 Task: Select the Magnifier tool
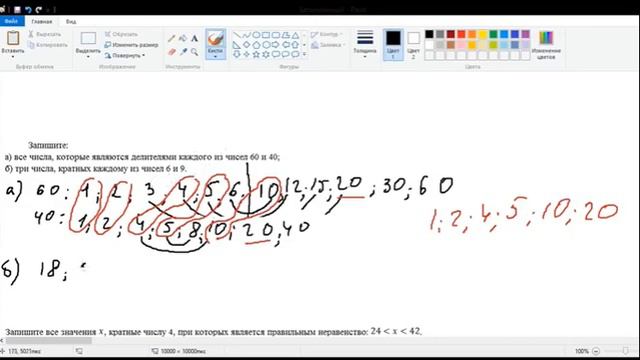pos(194,52)
